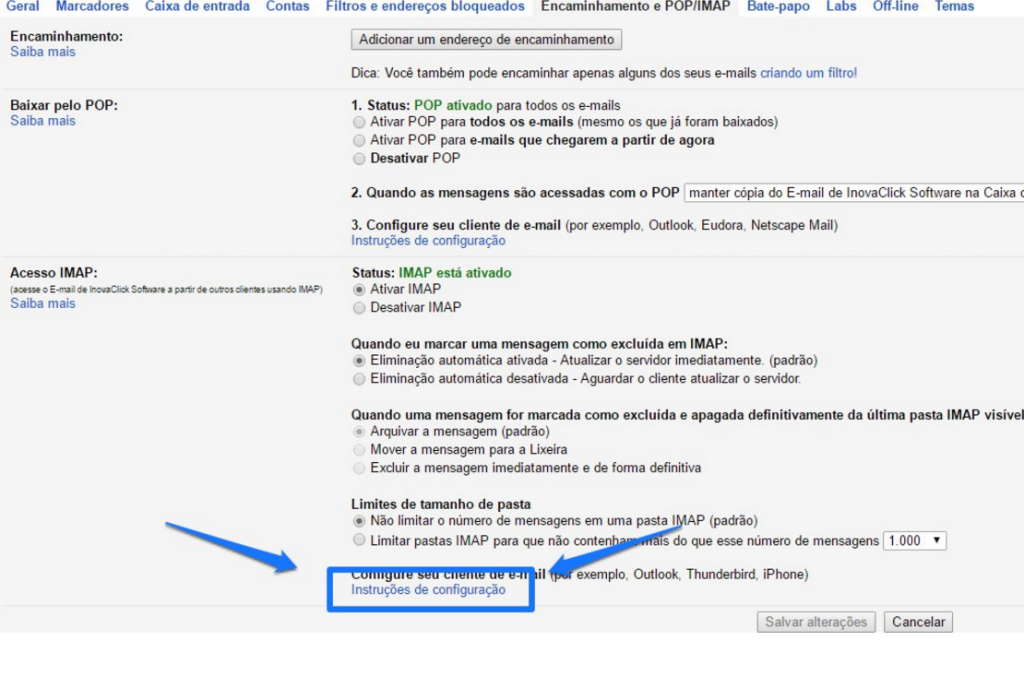This screenshot has width=1024, height=676.
Task: Choose Desativar IMAP radio button
Action: 359,308
